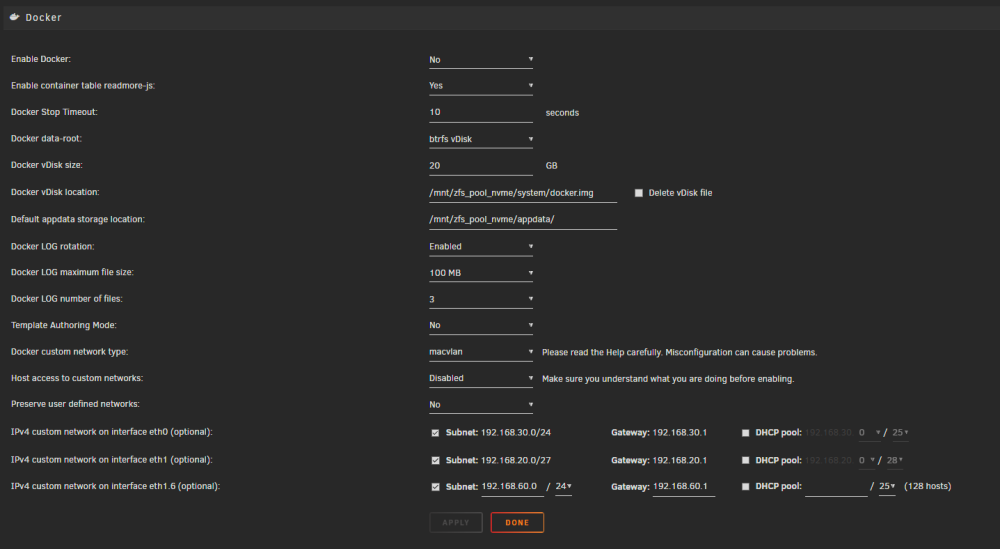Click the Docker vDisk size field

[481, 166]
